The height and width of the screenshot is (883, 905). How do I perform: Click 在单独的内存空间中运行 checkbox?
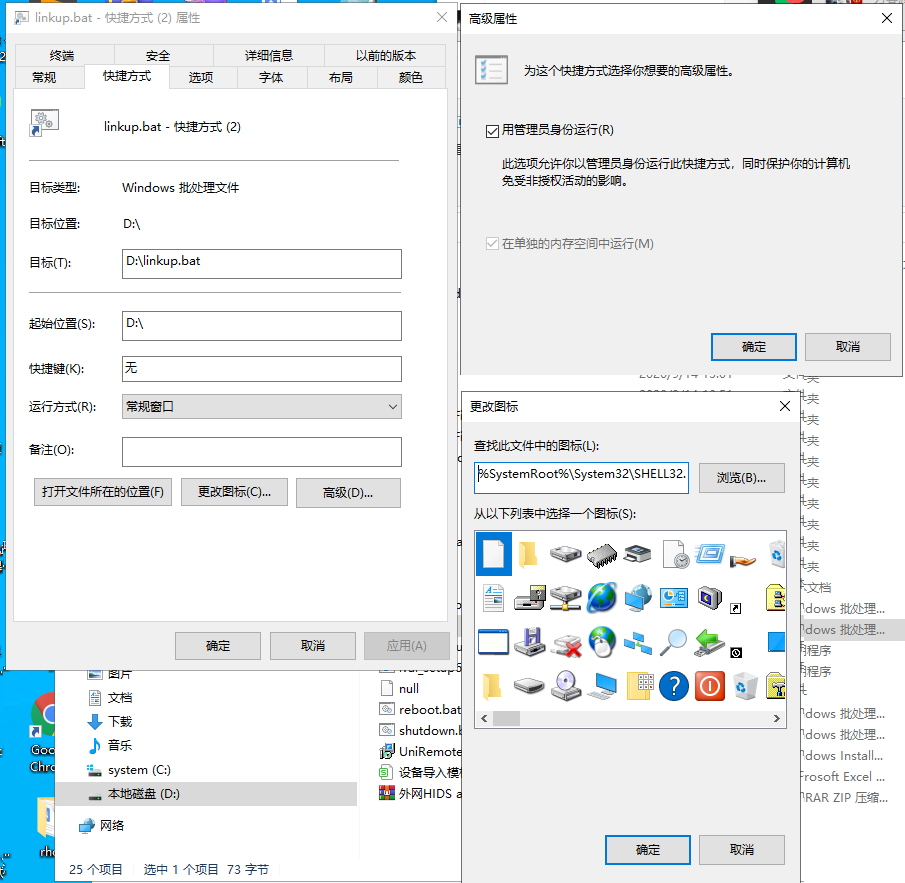click(x=492, y=244)
